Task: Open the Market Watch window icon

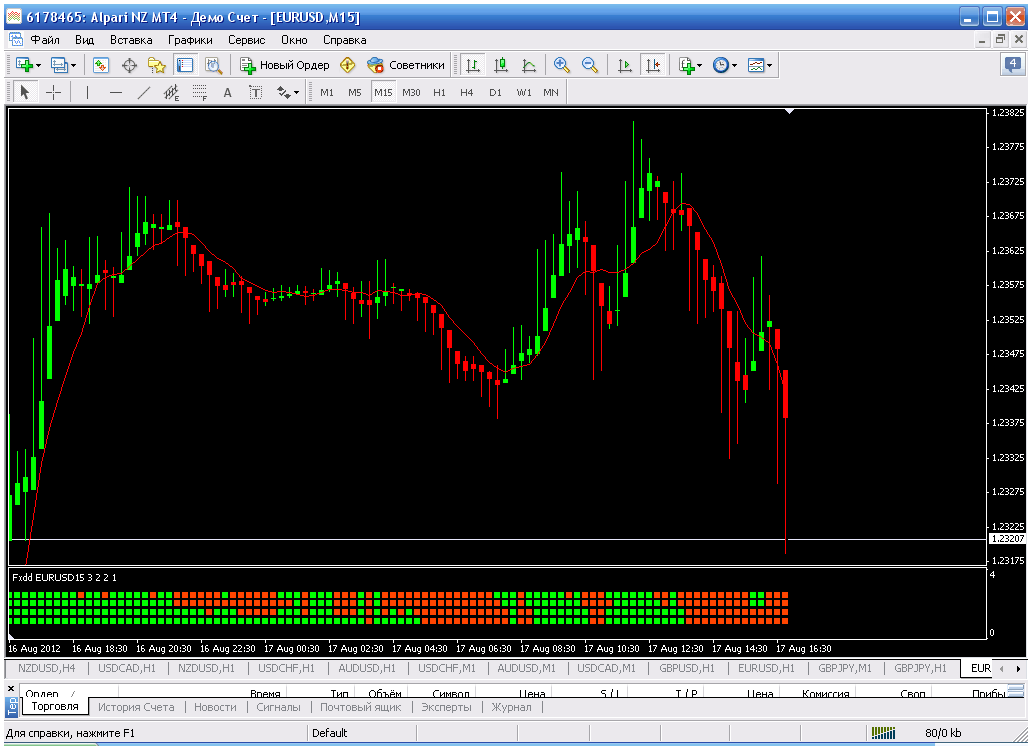Action: click(x=101, y=65)
